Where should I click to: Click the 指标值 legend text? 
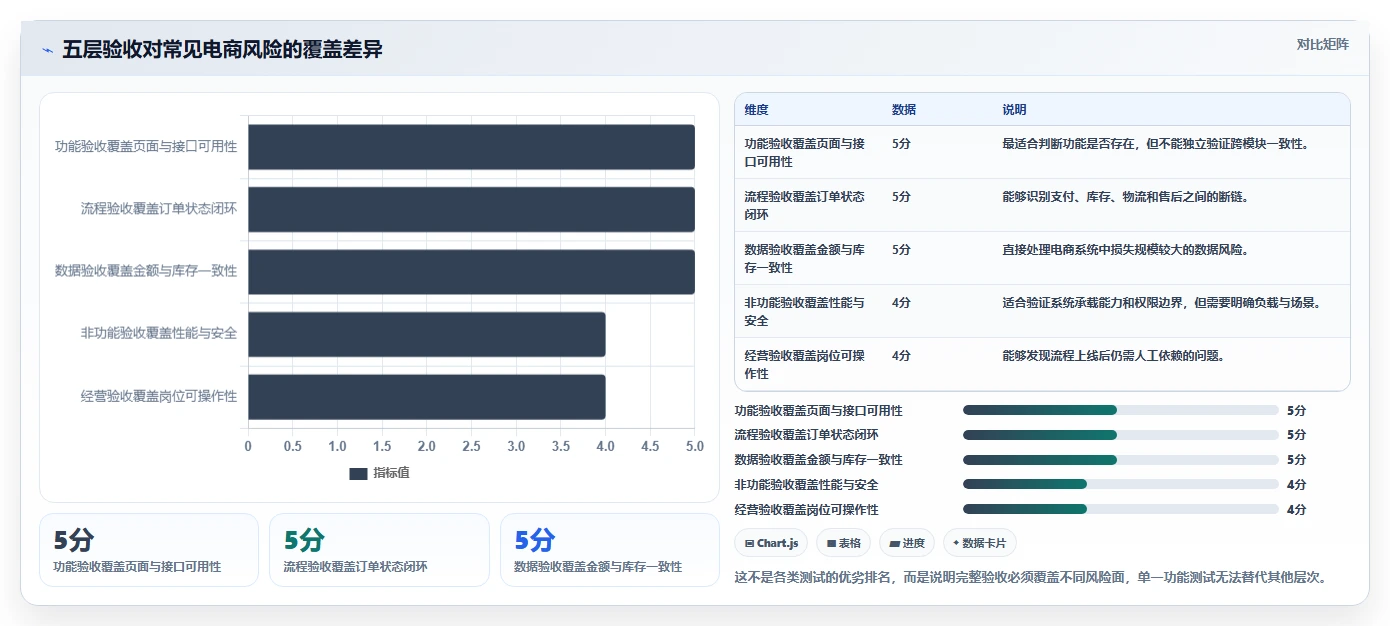pos(391,473)
